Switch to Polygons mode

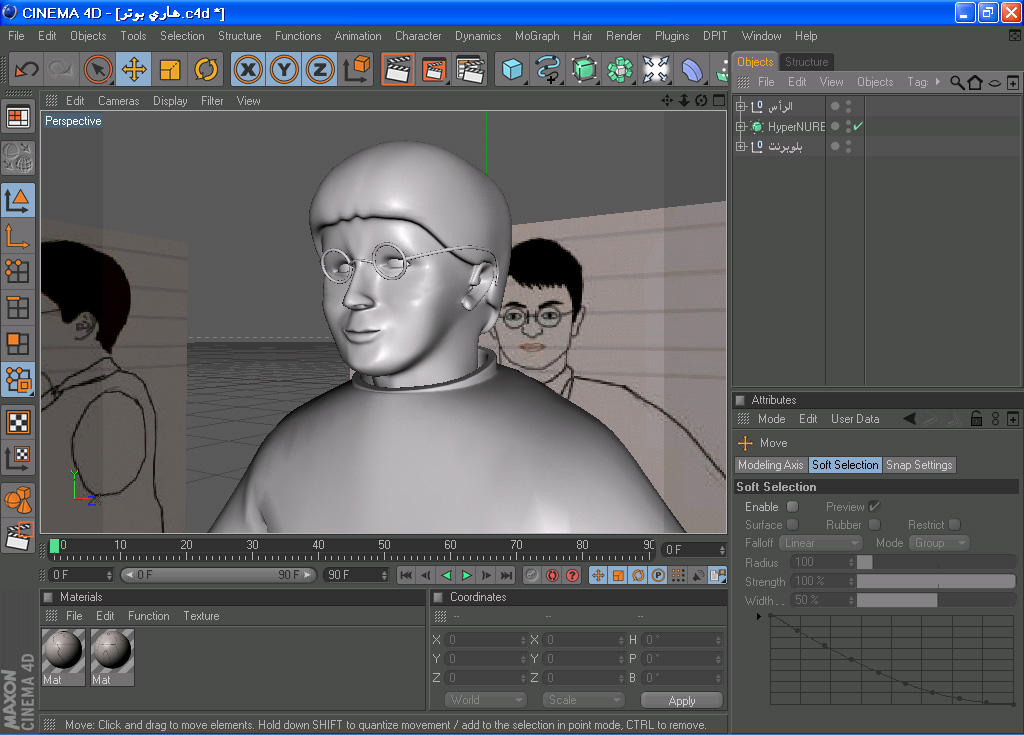[18, 344]
